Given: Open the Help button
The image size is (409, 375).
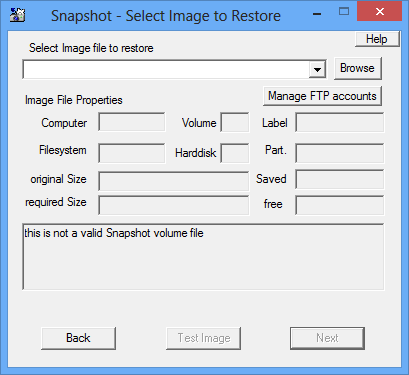Looking at the screenshot, I should tap(377, 39).
